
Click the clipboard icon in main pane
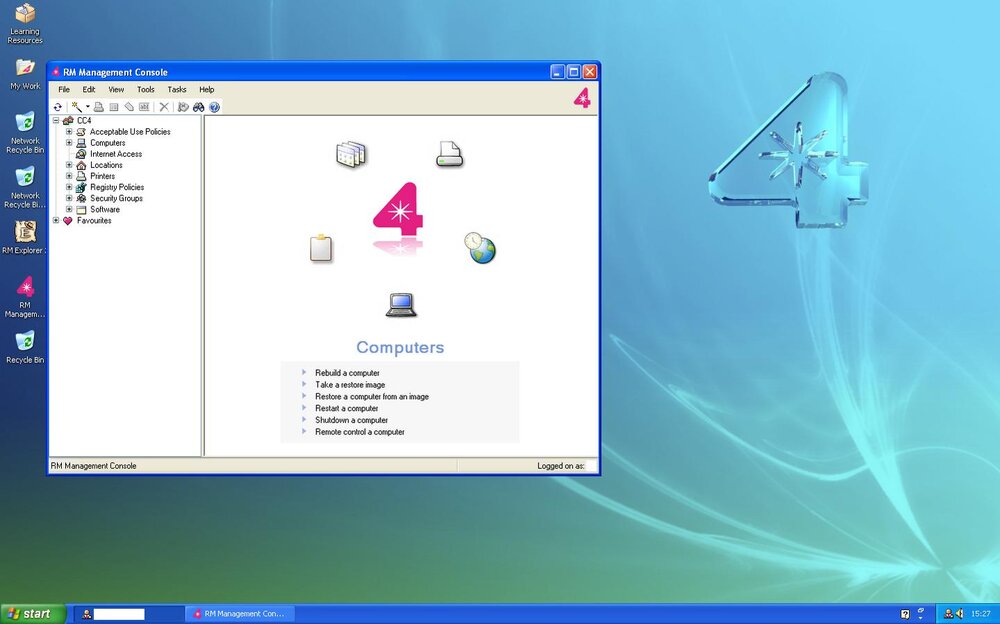pyautogui.click(x=321, y=248)
